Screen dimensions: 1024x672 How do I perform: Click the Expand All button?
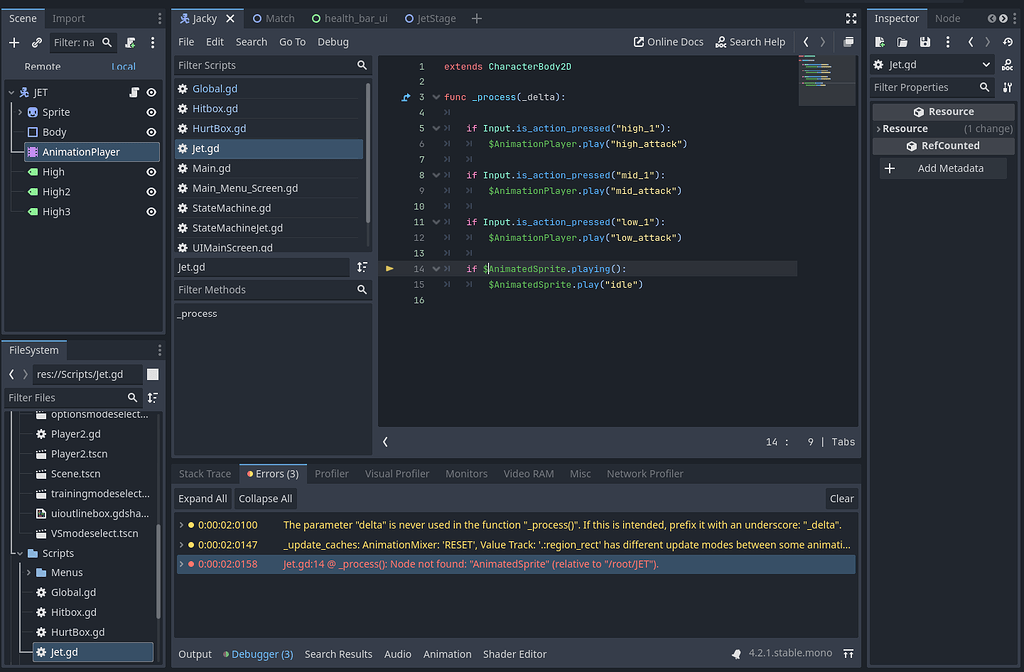click(x=203, y=498)
